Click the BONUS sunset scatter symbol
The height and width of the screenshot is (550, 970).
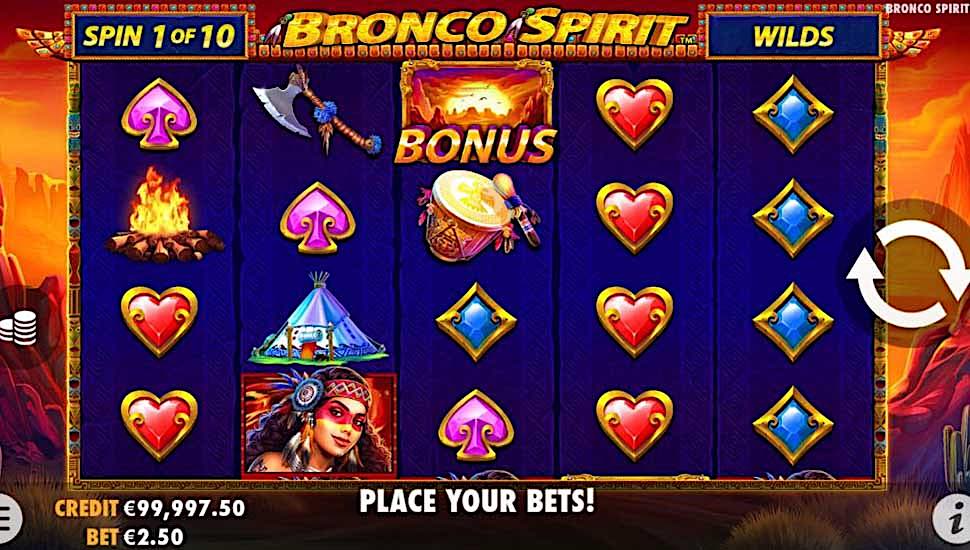[476, 113]
